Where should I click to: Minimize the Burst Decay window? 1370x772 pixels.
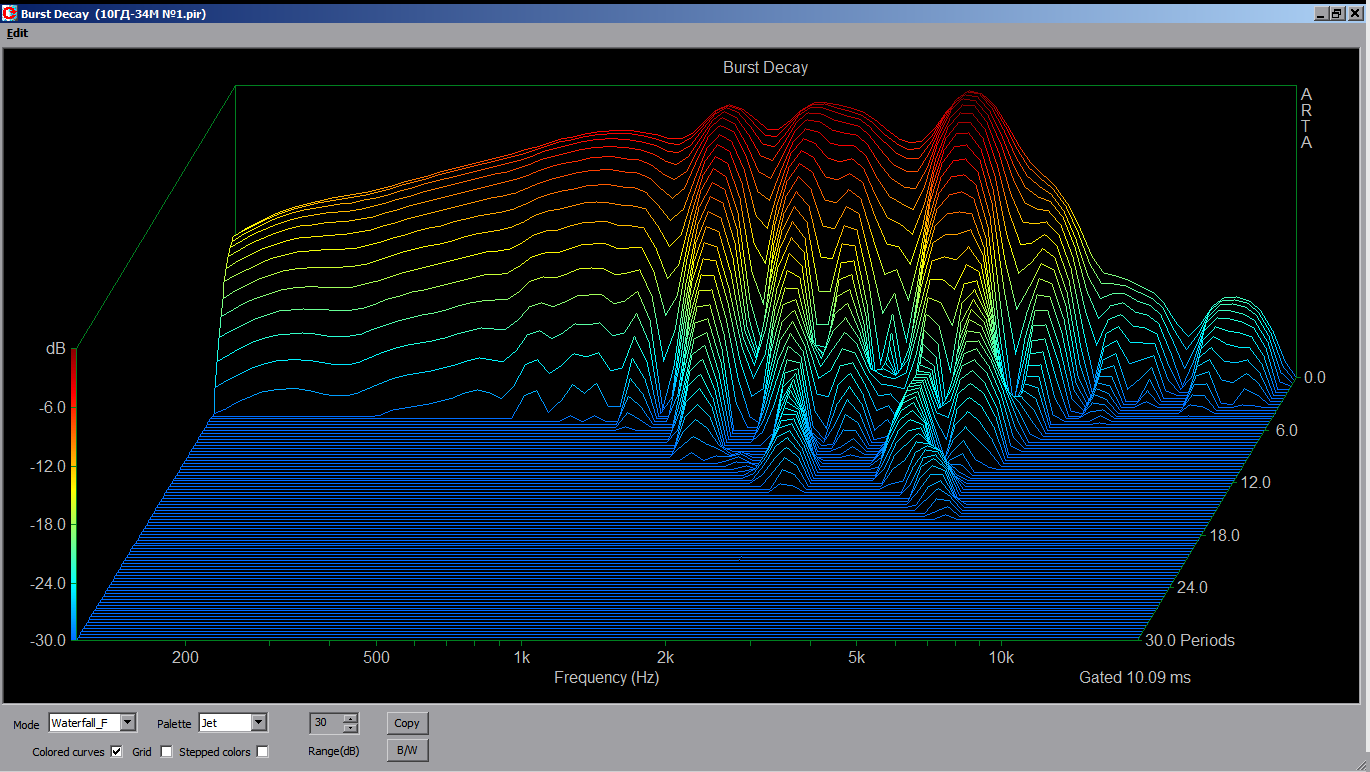tap(1321, 14)
